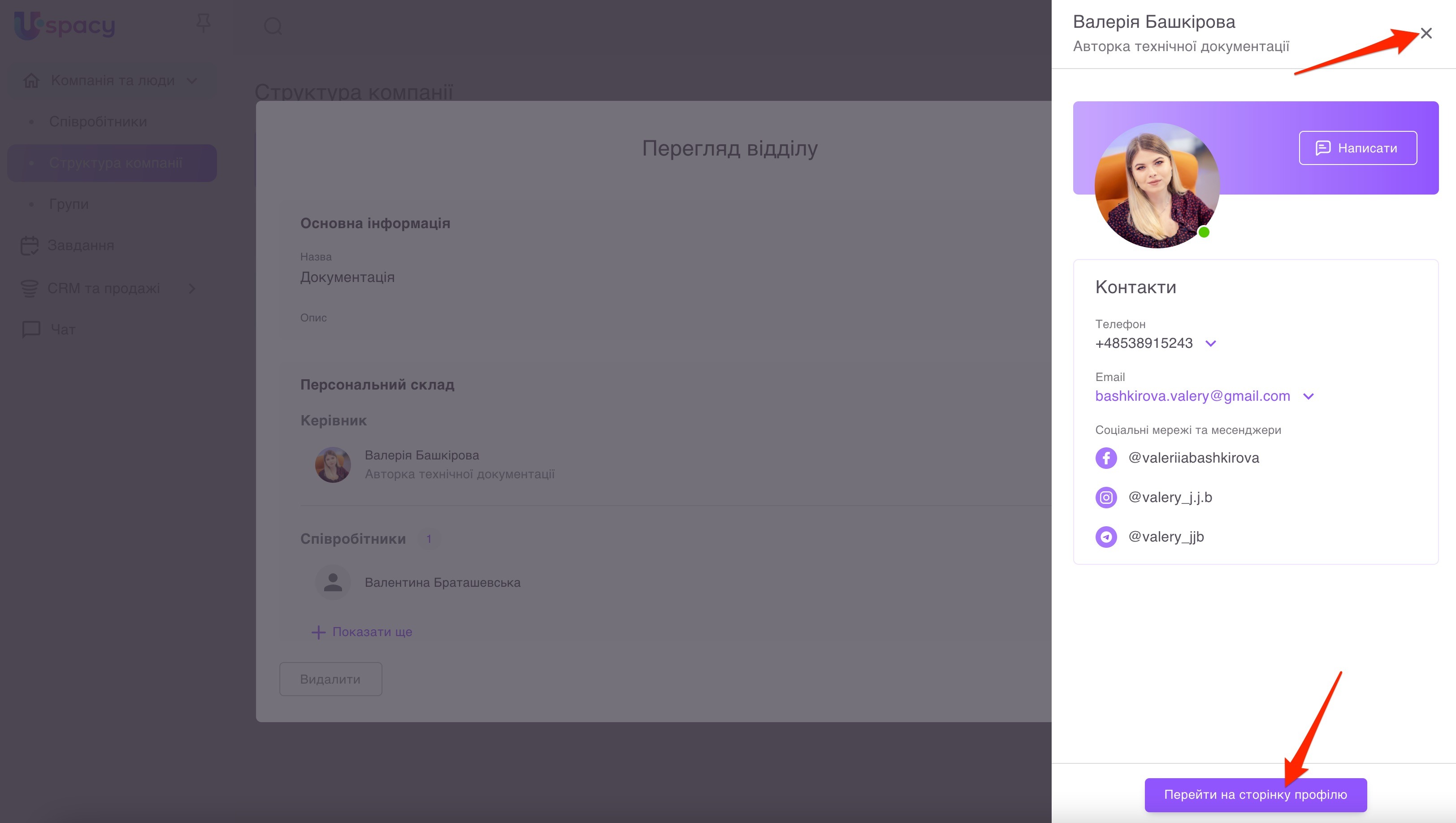
Task: Click the Uspacy logo
Action: point(65,25)
